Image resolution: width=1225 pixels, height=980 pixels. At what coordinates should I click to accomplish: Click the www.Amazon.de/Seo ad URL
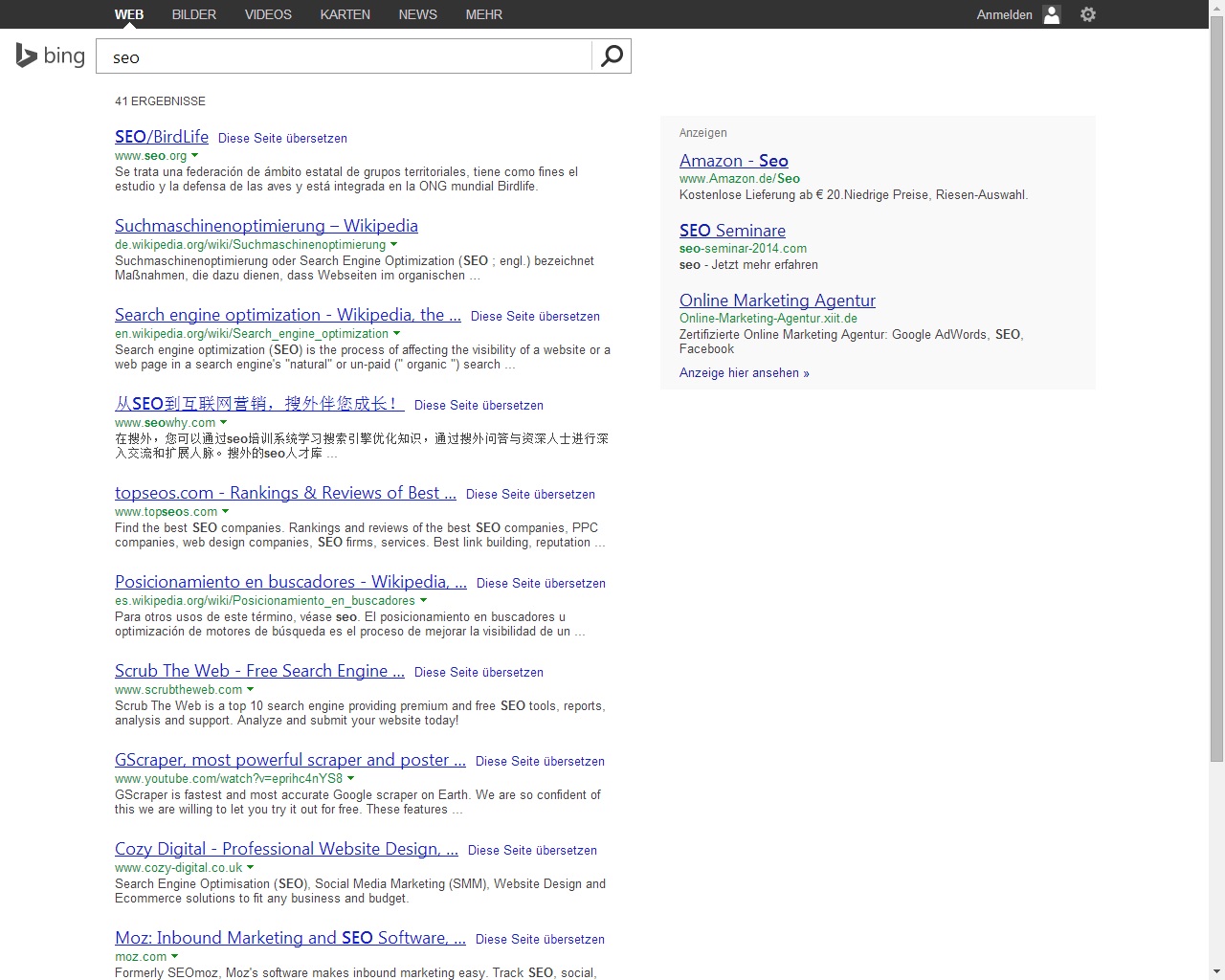click(x=740, y=179)
